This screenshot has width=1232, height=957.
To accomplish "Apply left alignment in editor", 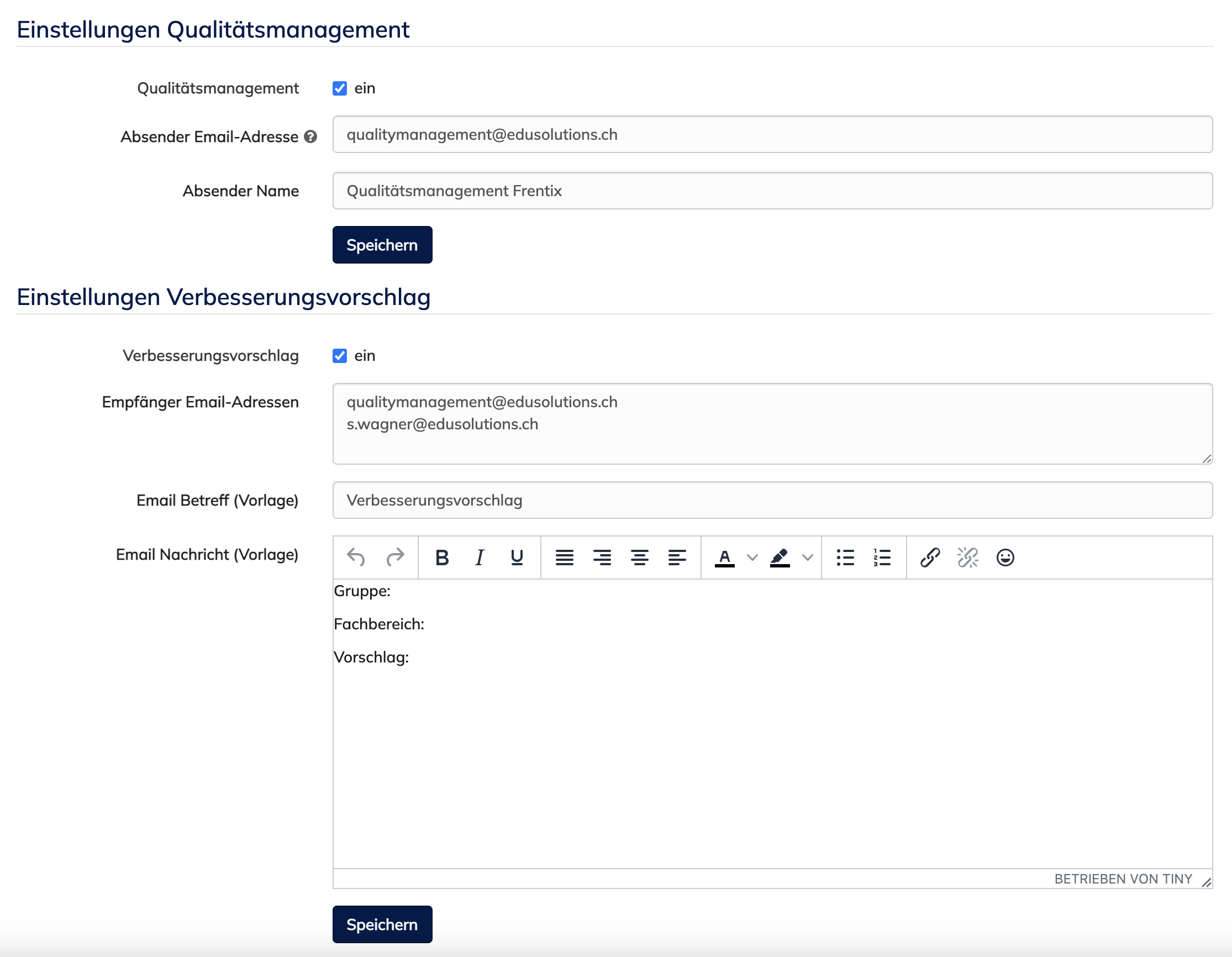I will pos(677,558).
